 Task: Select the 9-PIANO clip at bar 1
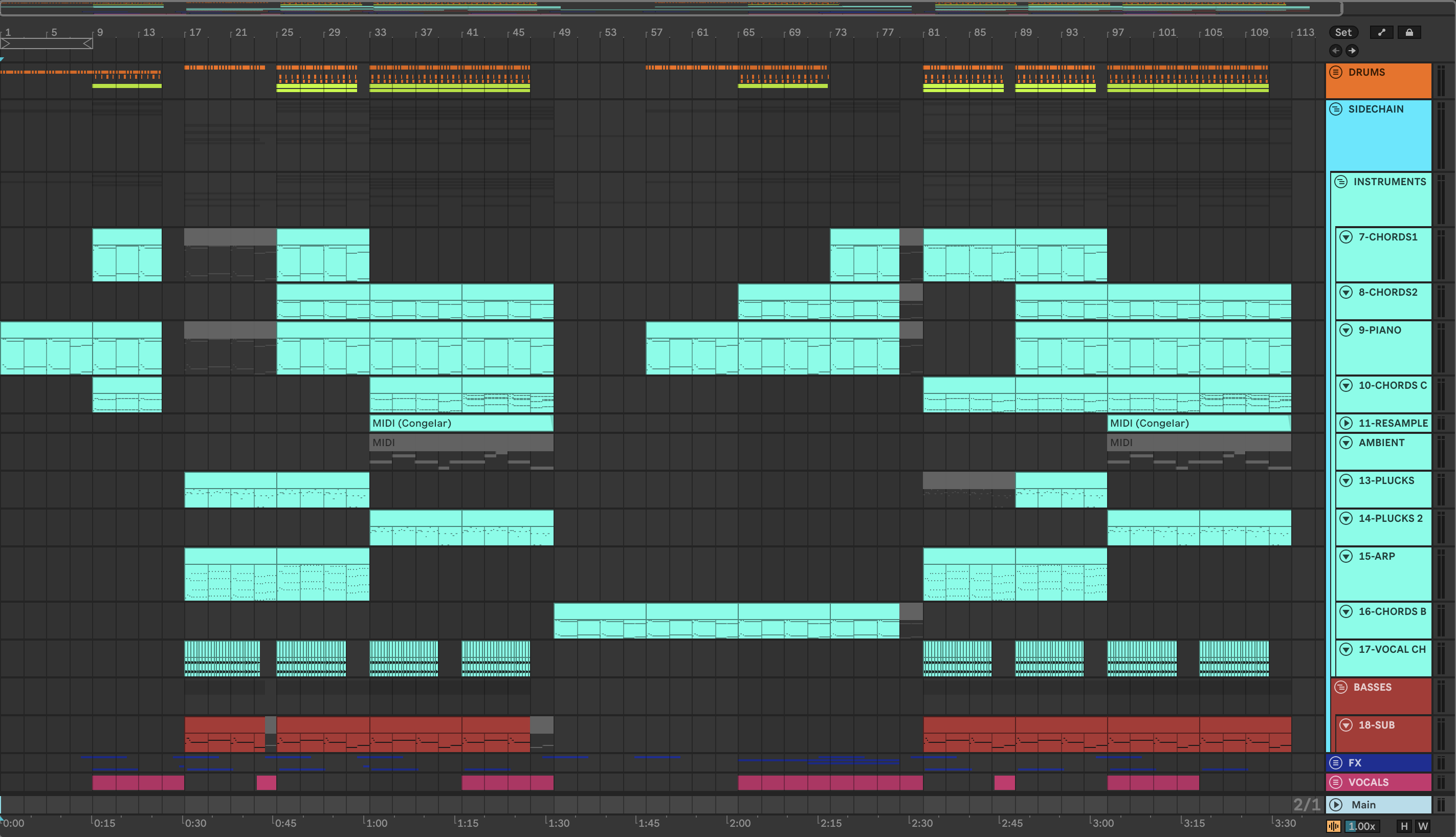pyautogui.click(x=47, y=348)
